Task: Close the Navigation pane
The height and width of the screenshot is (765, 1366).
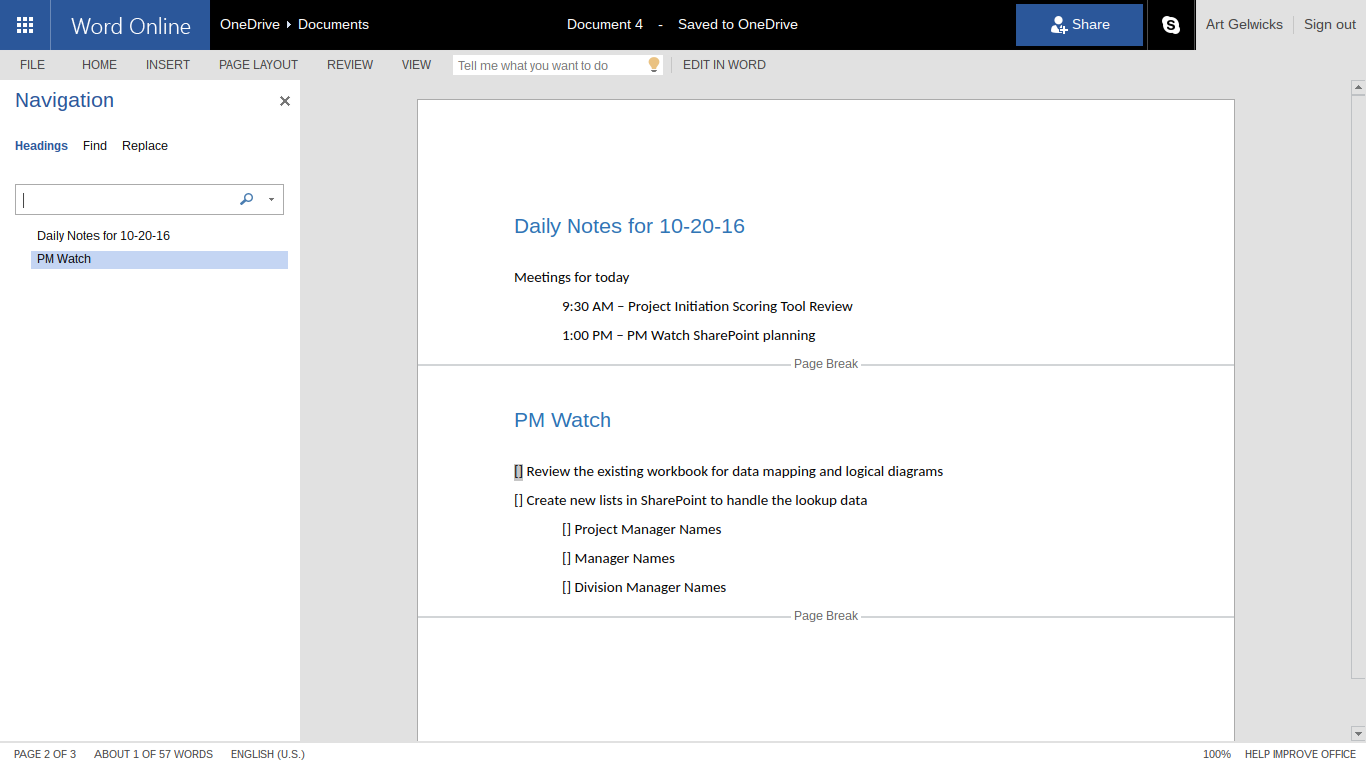Action: [285, 101]
